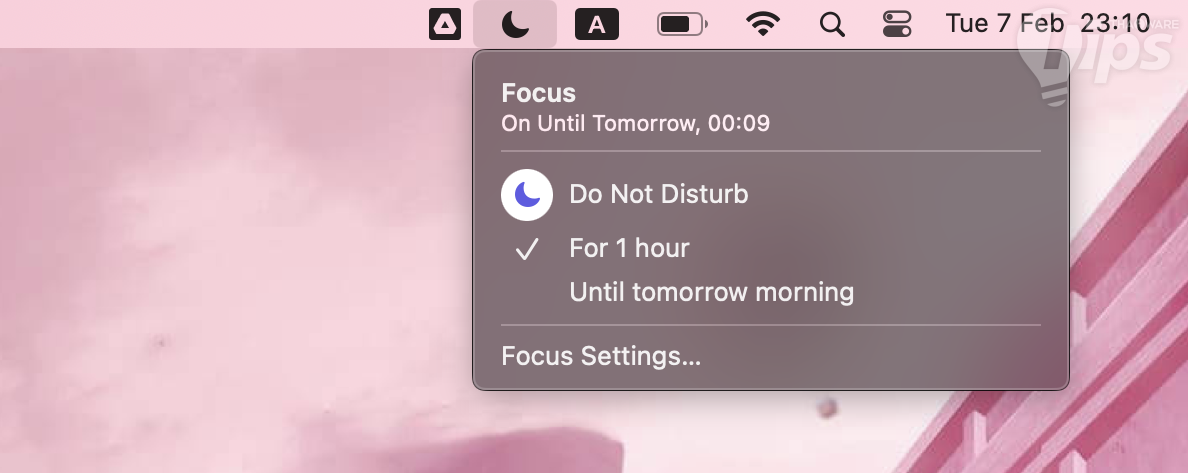Image resolution: width=1188 pixels, height=473 pixels.
Task: Choose "Until tomorrow morning" duration
Action: (x=711, y=293)
